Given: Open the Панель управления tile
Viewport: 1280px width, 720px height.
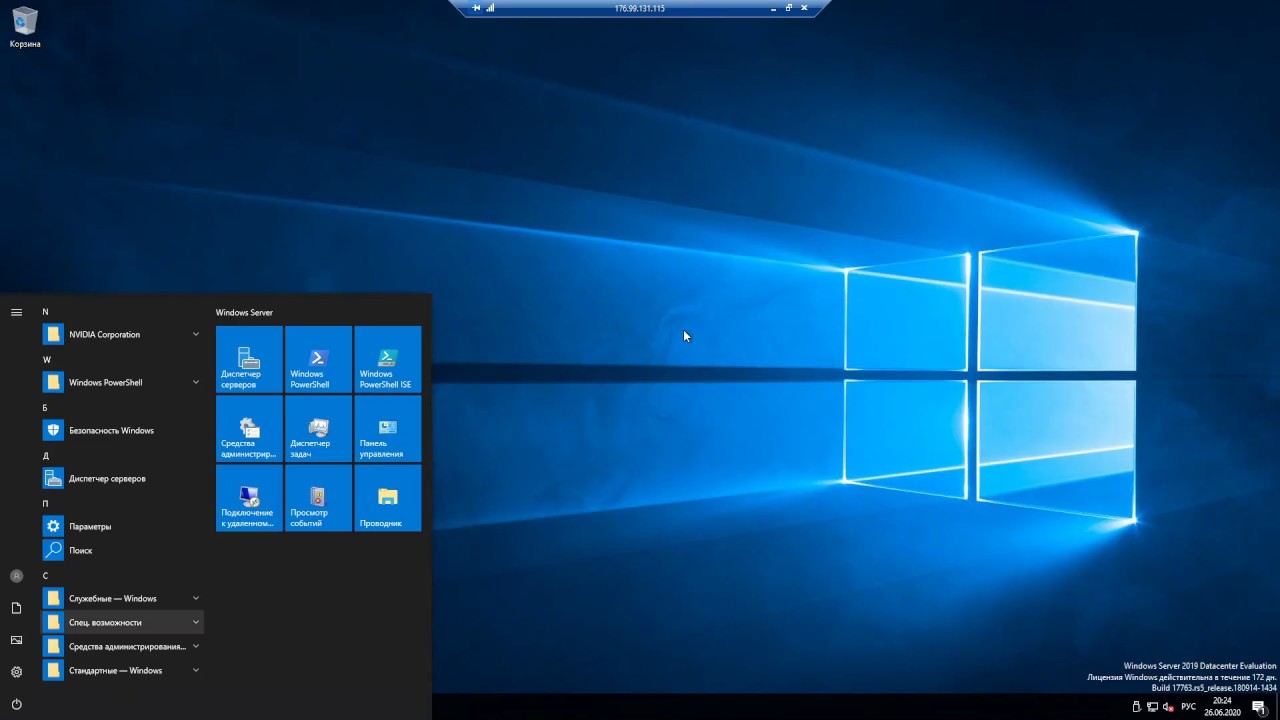Looking at the screenshot, I should (388, 428).
